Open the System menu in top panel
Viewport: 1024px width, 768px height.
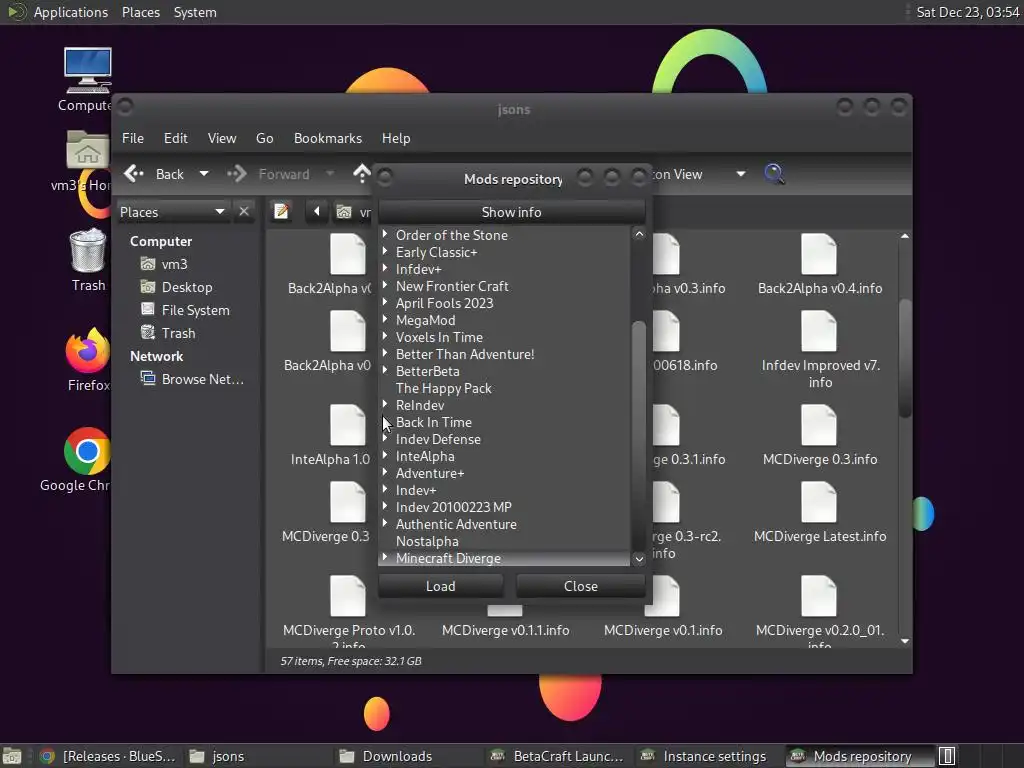tap(195, 12)
